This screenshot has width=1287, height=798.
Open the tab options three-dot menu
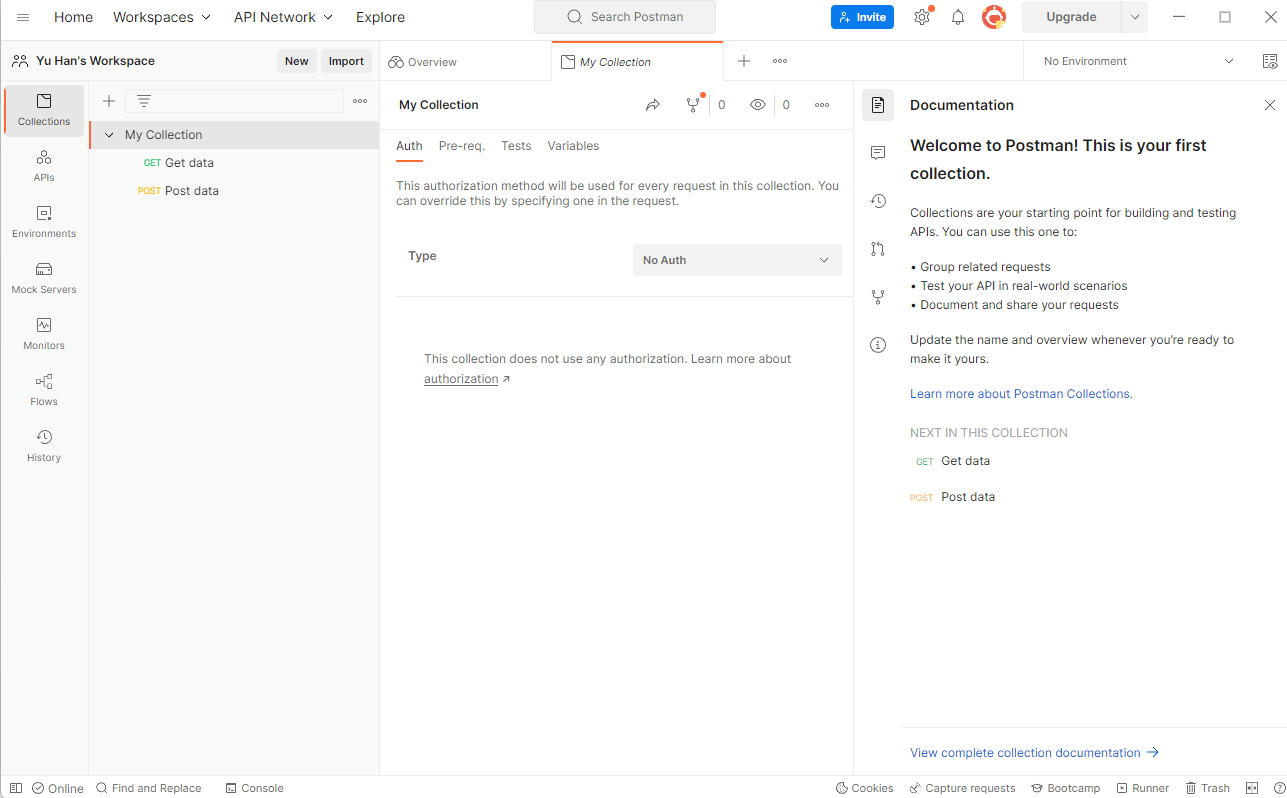pyautogui.click(x=780, y=61)
